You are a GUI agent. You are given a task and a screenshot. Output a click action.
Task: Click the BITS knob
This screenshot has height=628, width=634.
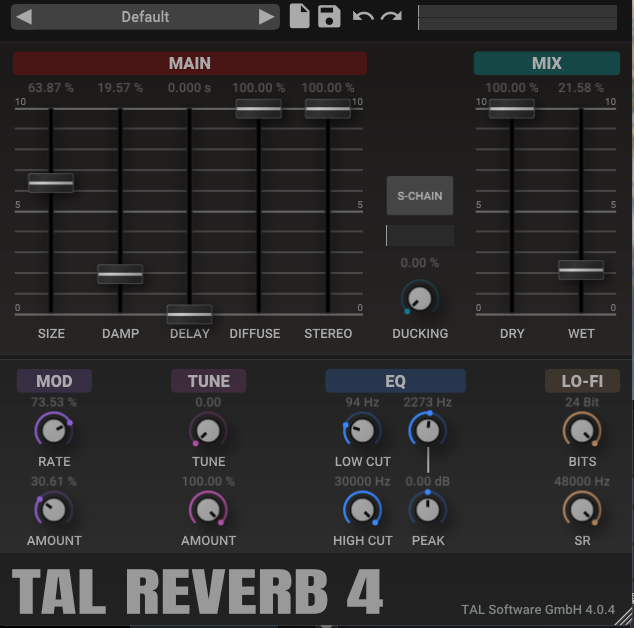pos(582,430)
